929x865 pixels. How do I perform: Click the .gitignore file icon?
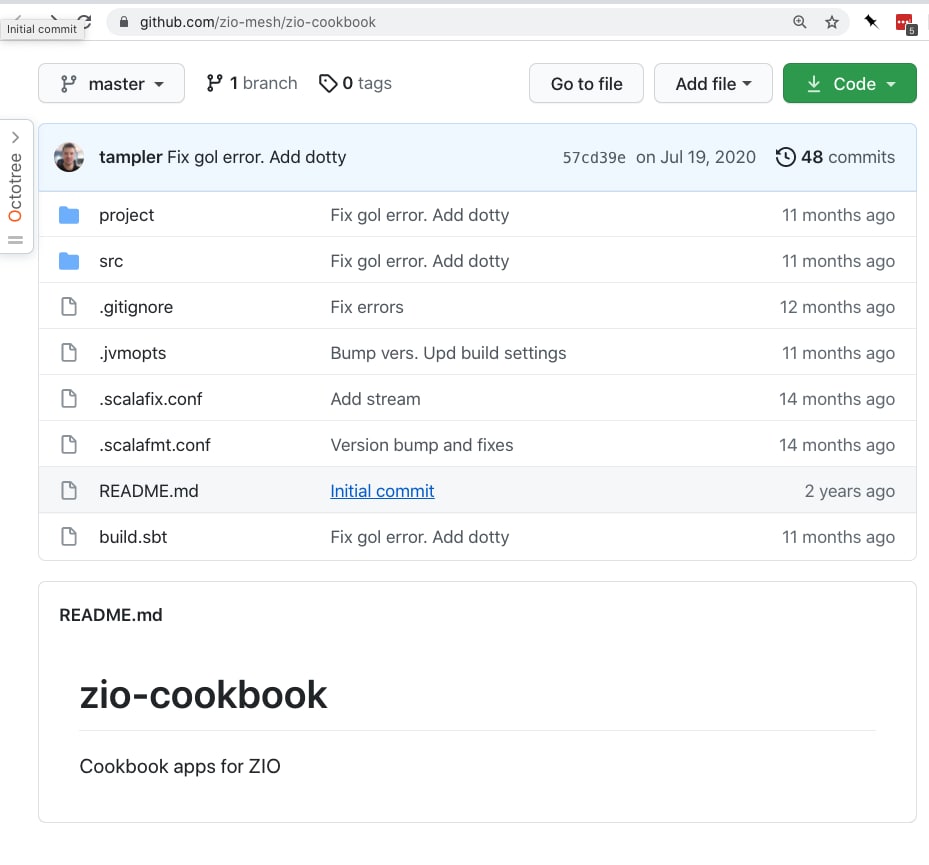[69, 306]
